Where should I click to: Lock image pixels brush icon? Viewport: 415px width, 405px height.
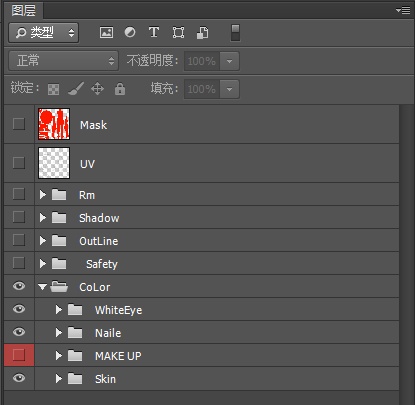[76, 89]
